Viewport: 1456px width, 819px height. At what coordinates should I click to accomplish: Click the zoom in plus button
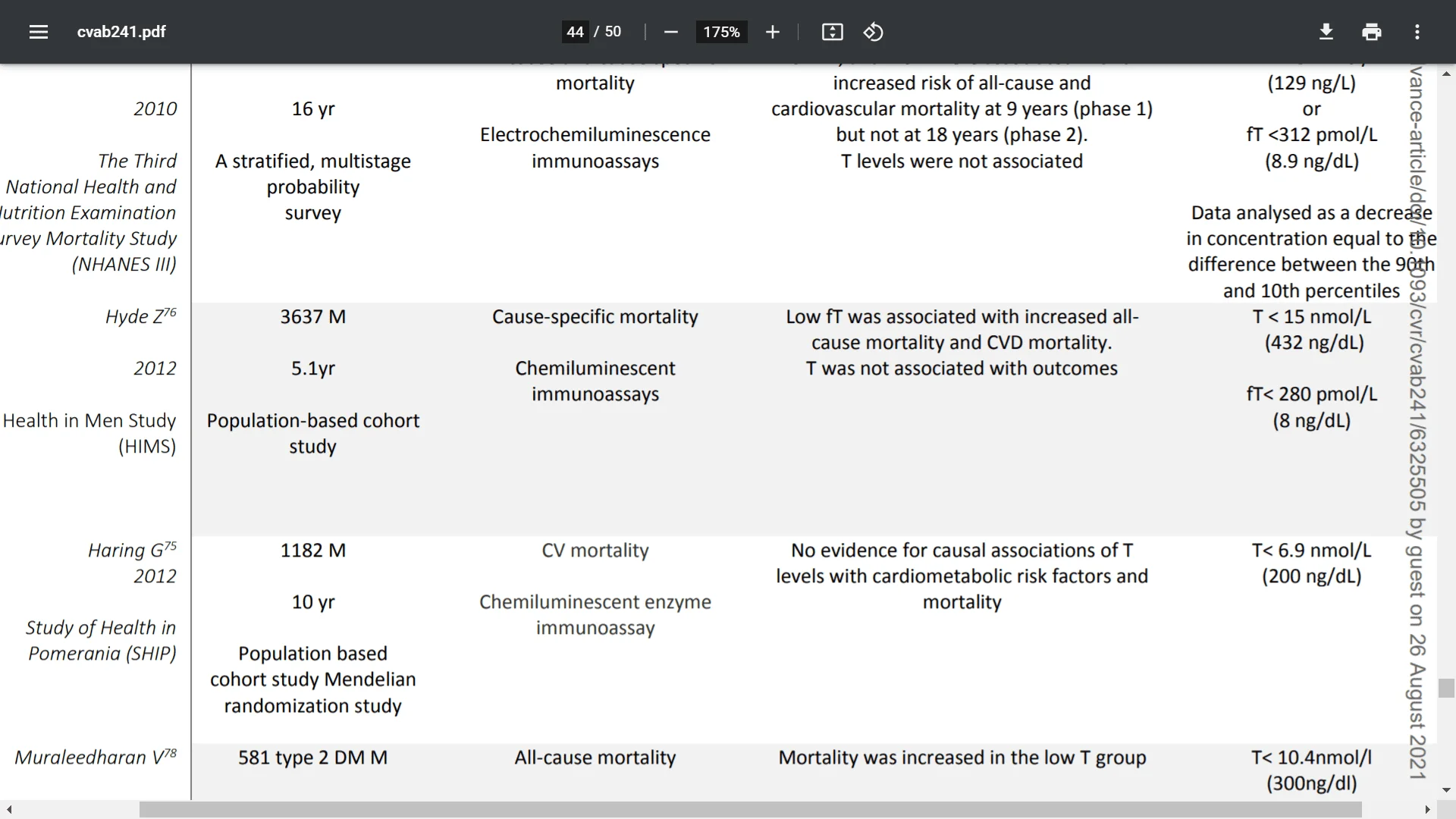(772, 32)
